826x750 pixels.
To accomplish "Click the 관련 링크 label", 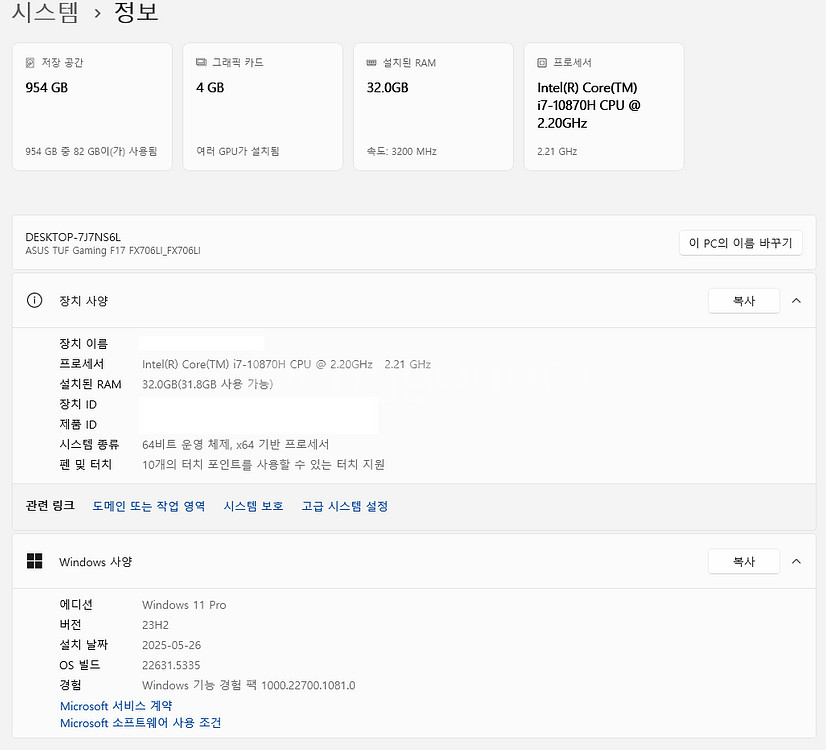I will (50, 506).
